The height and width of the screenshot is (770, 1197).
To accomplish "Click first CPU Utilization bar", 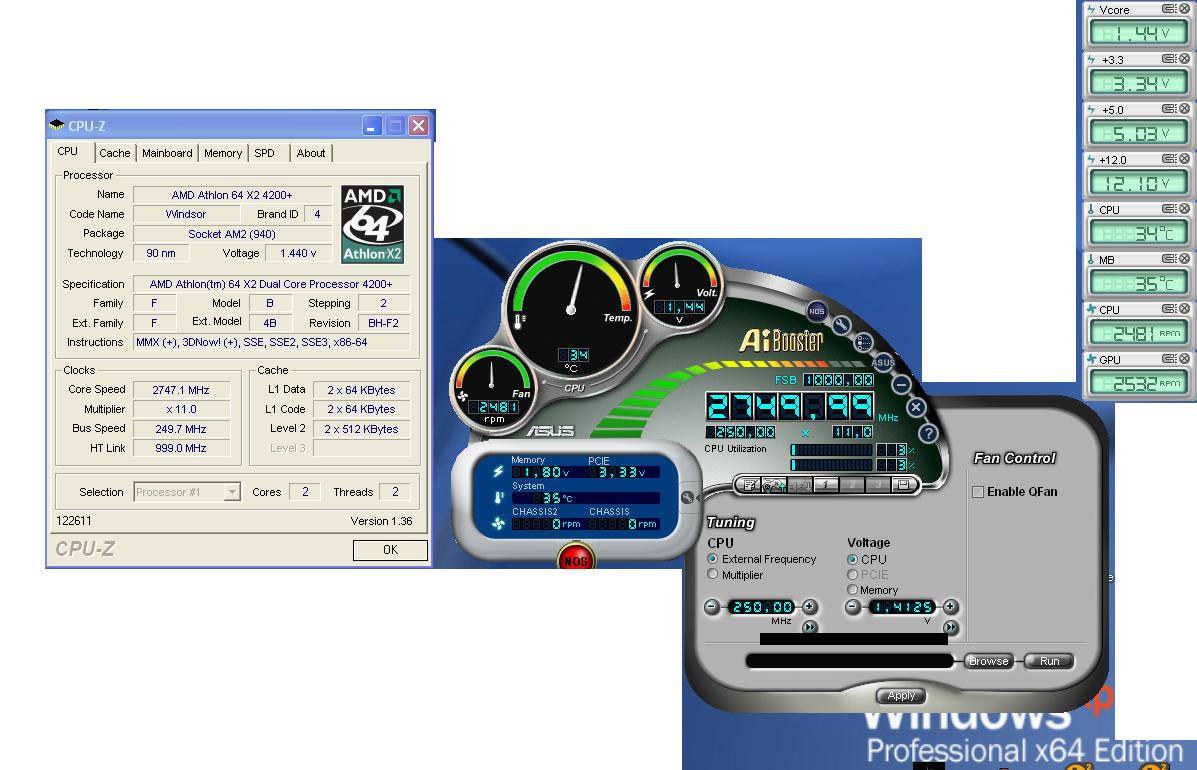I will 831,449.
